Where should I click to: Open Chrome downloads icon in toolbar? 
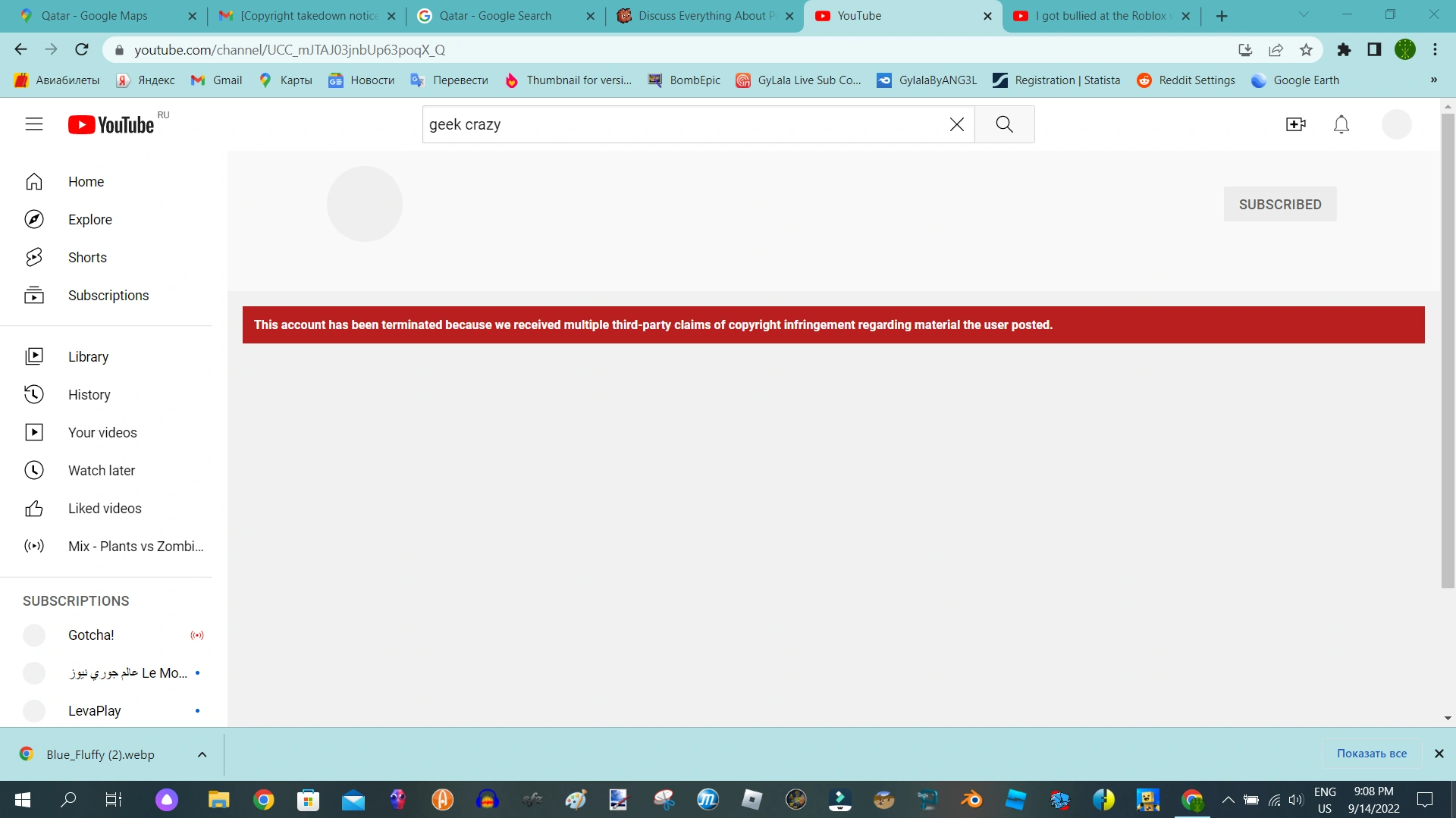(1245, 49)
